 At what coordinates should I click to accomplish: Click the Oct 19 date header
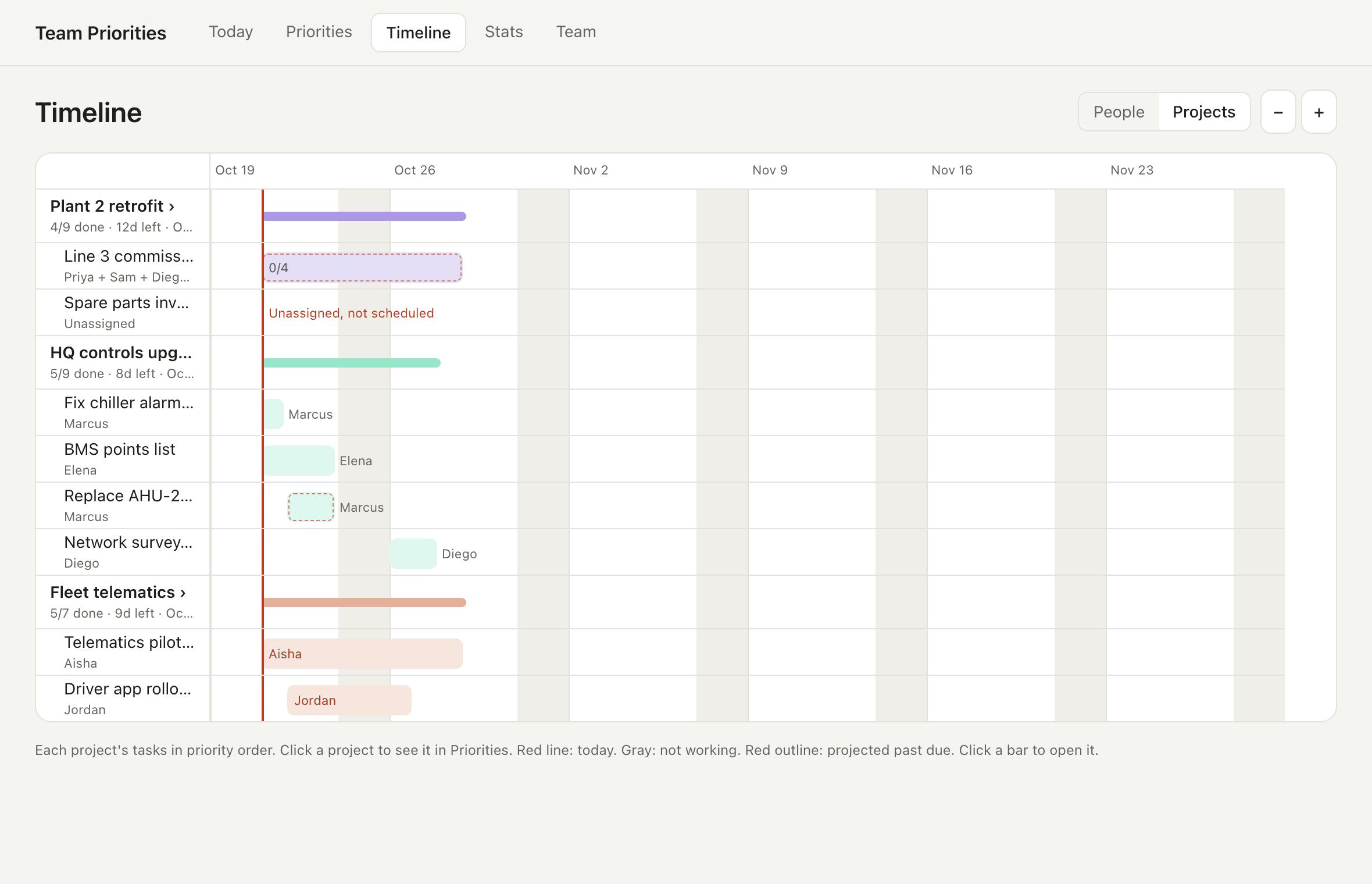click(x=235, y=170)
